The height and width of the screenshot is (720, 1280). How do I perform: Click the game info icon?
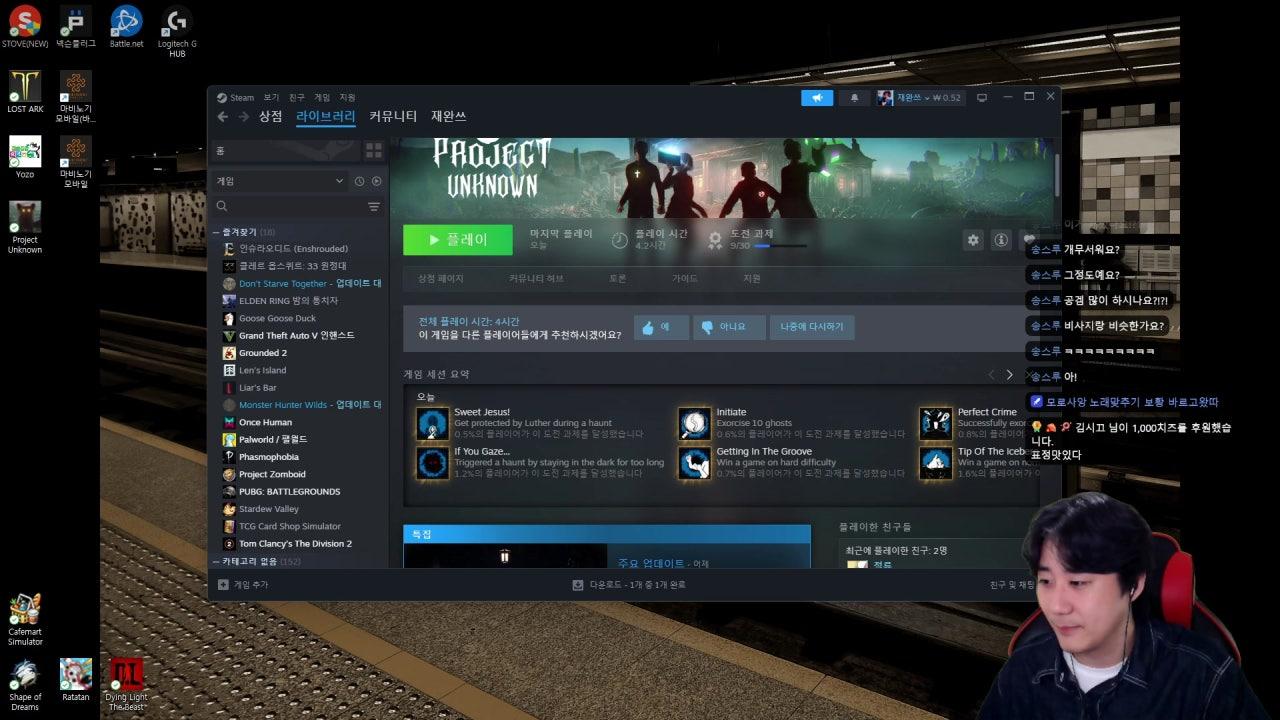1000,240
